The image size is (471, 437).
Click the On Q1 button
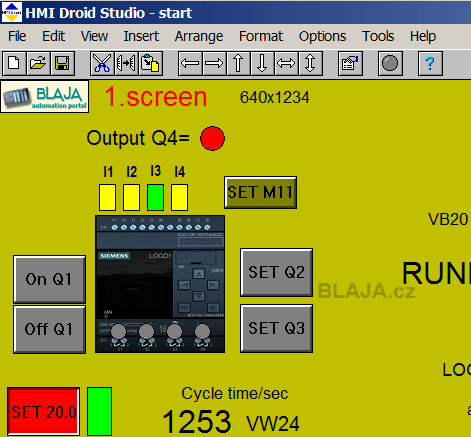coord(49,279)
